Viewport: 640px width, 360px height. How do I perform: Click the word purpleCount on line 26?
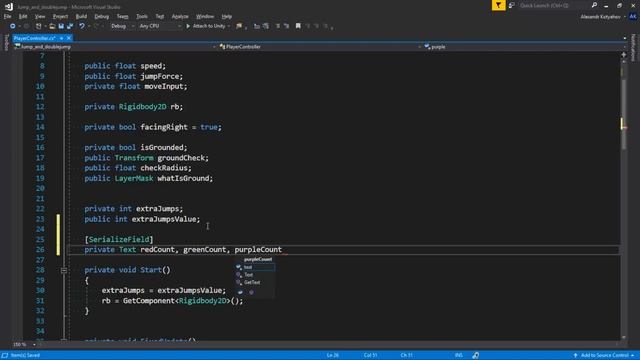[x=258, y=249]
